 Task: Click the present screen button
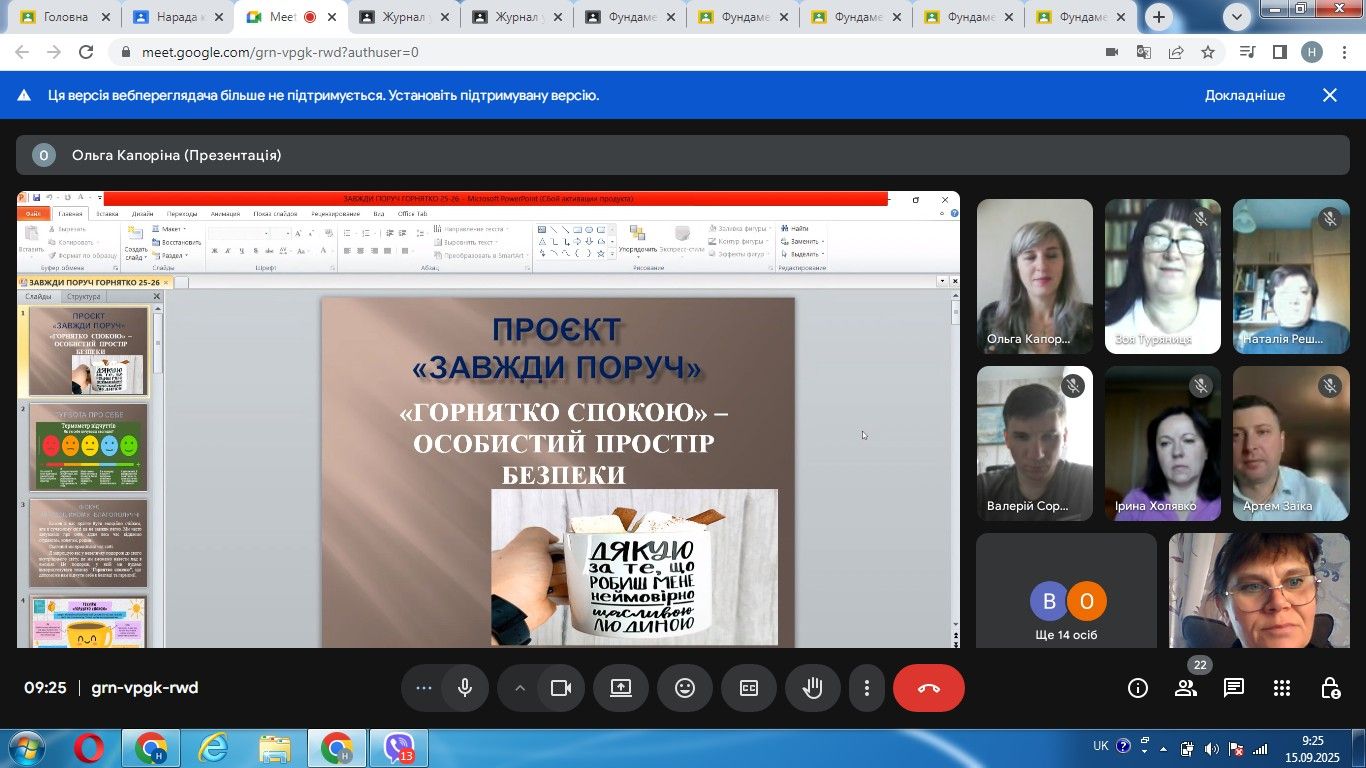[x=621, y=688]
